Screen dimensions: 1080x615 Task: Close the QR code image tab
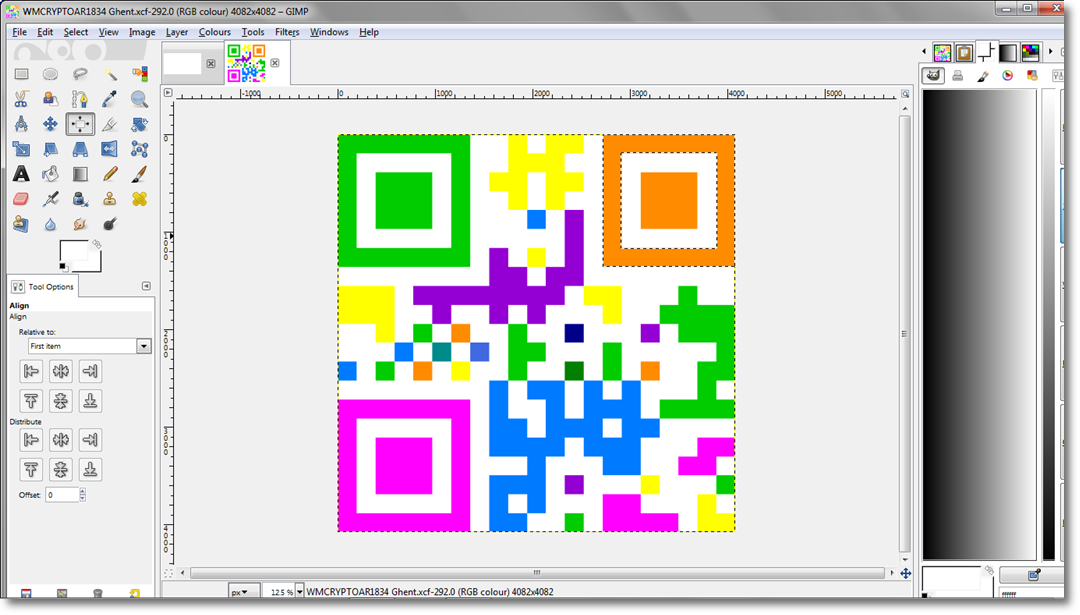[x=275, y=63]
